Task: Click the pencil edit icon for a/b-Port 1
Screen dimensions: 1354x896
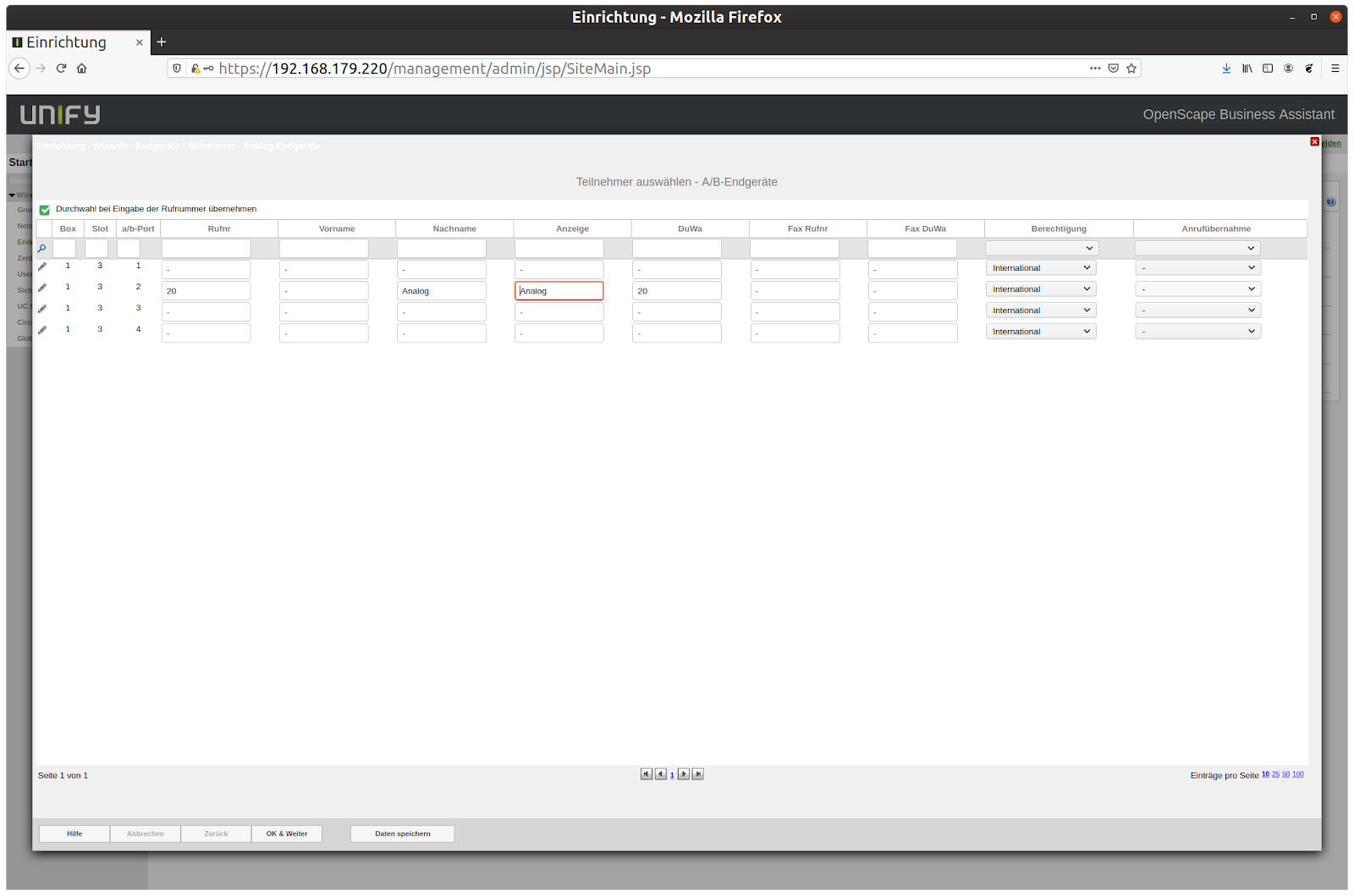Action: pyautogui.click(x=42, y=267)
